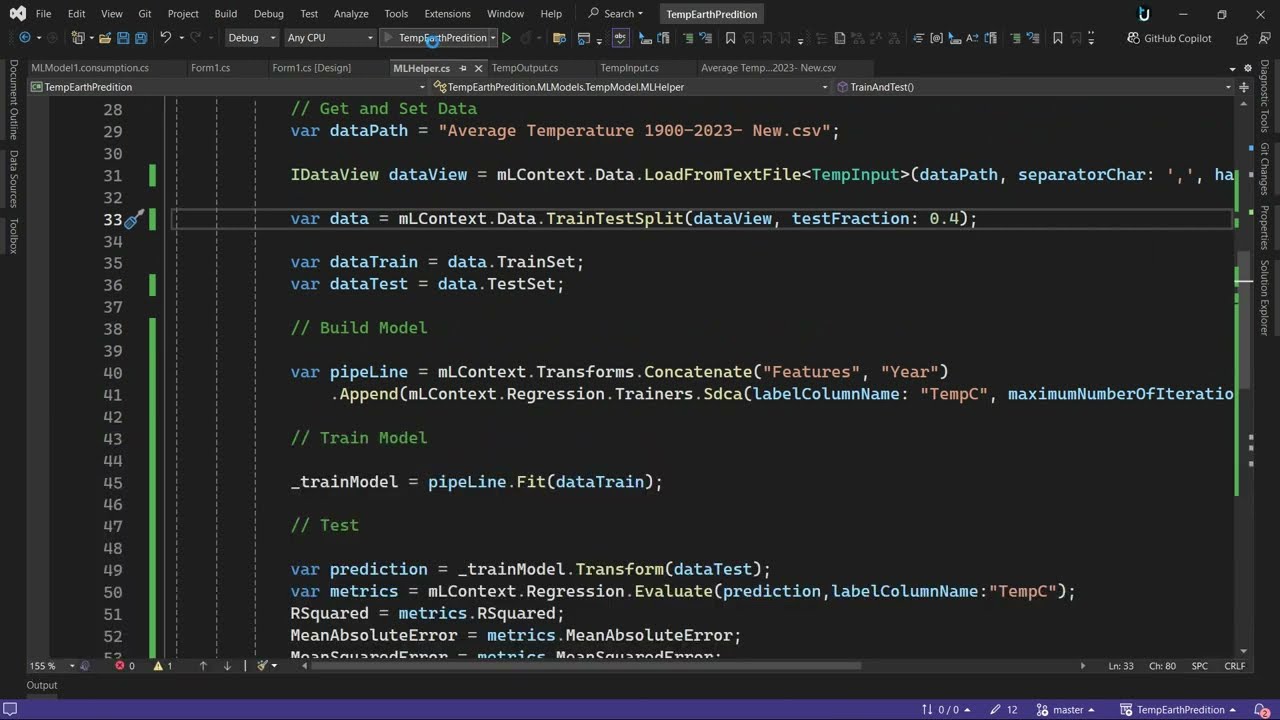
Task: Click the Save All icon
Action: (x=141, y=38)
